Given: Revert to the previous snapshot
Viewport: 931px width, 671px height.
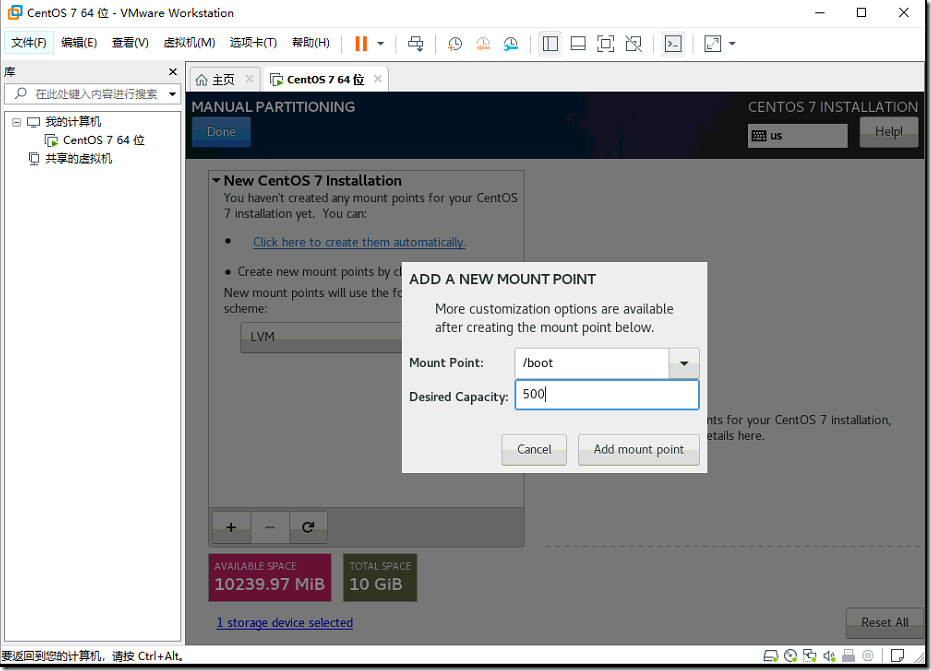Looking at the screenshot, I should click(483, 43).
